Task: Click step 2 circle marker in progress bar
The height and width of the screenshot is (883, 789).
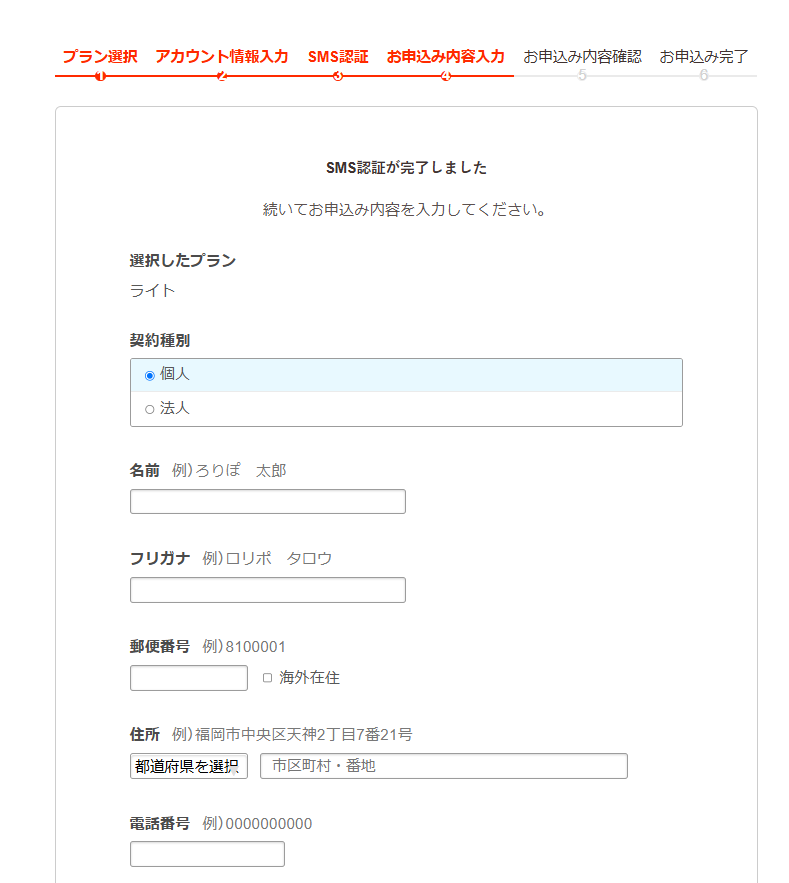Action: pos(222,76)
